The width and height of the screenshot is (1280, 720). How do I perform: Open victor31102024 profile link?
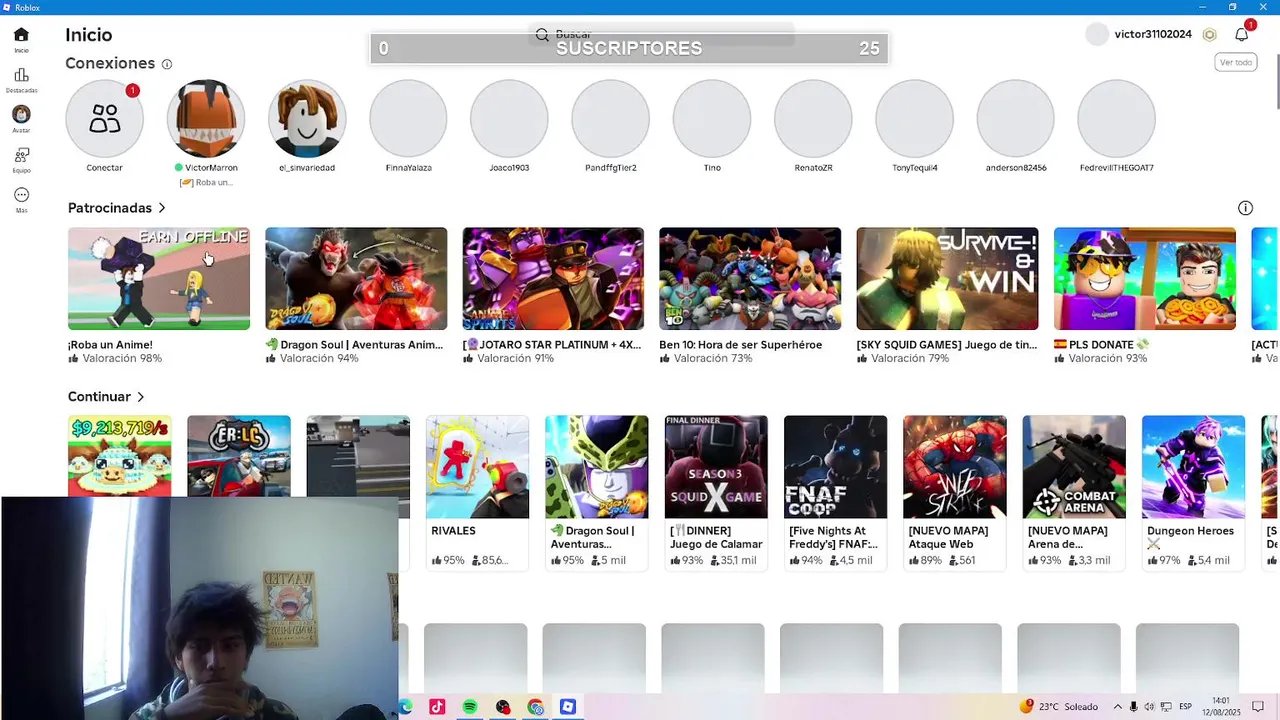point(1153,34)
